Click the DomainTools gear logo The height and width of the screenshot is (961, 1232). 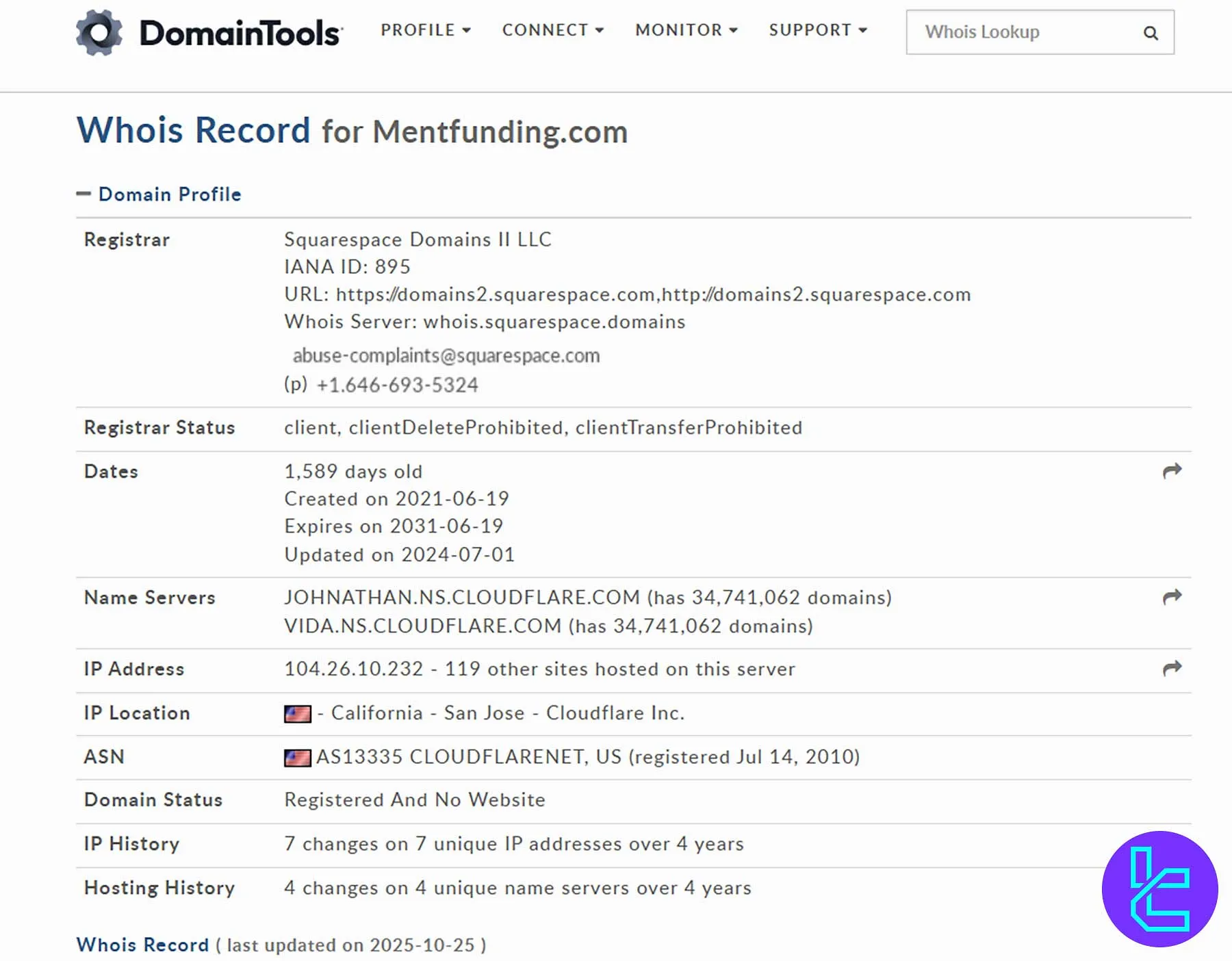click(x=99, y=31)
